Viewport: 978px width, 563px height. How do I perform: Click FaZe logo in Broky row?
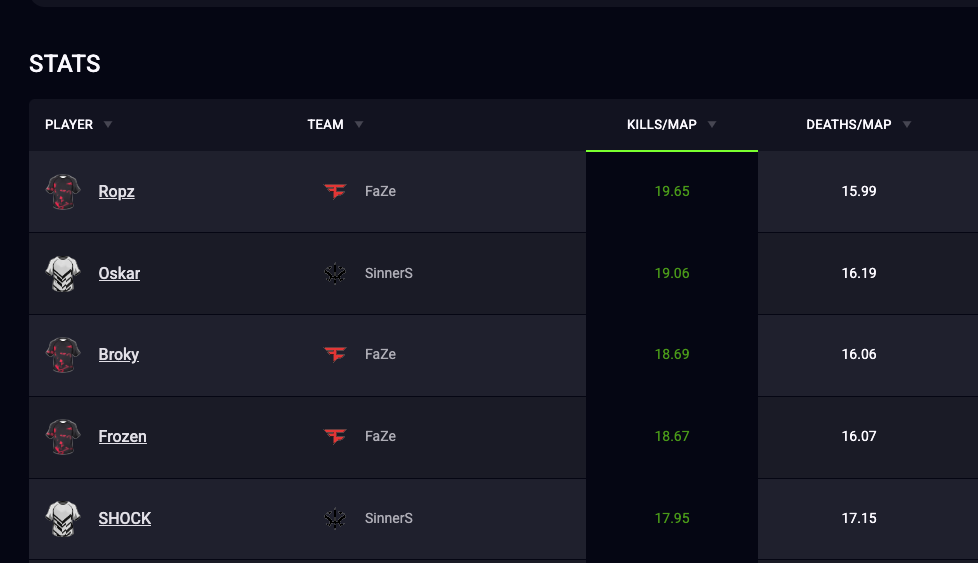pyautogui.click(x=335, y=354)
